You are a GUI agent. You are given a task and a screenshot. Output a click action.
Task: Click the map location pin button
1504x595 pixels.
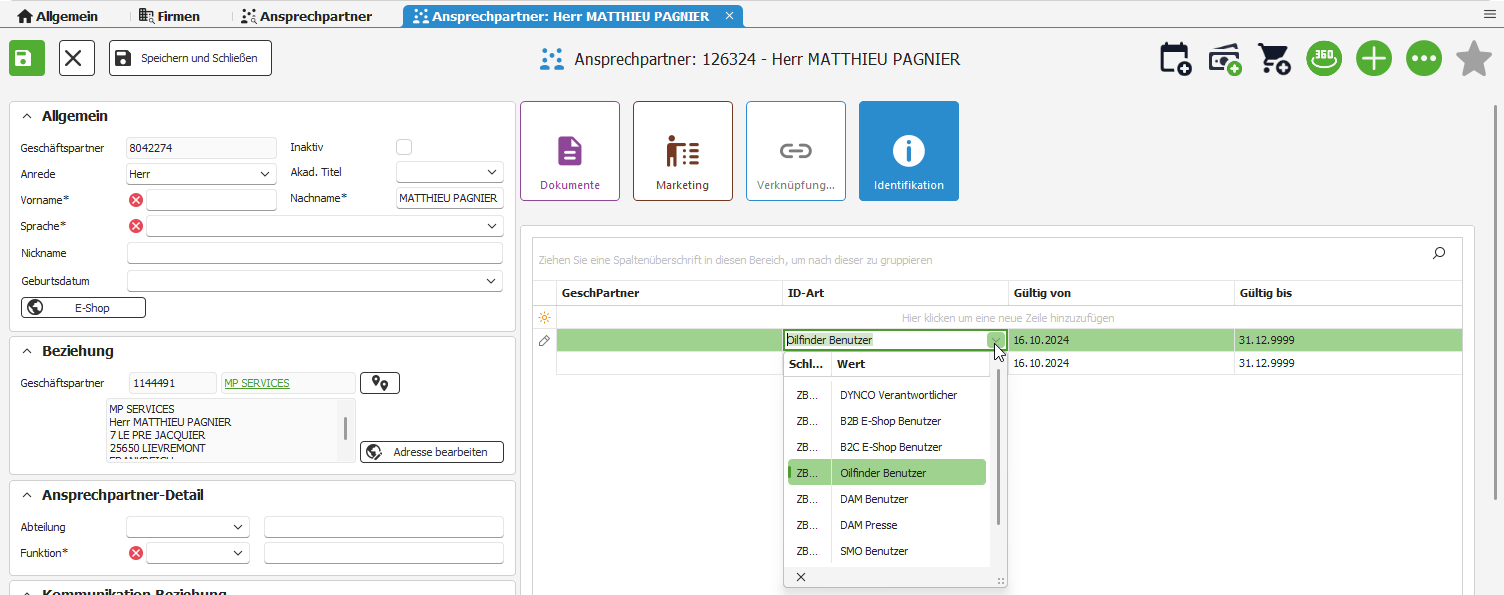(x=380, y=383)
